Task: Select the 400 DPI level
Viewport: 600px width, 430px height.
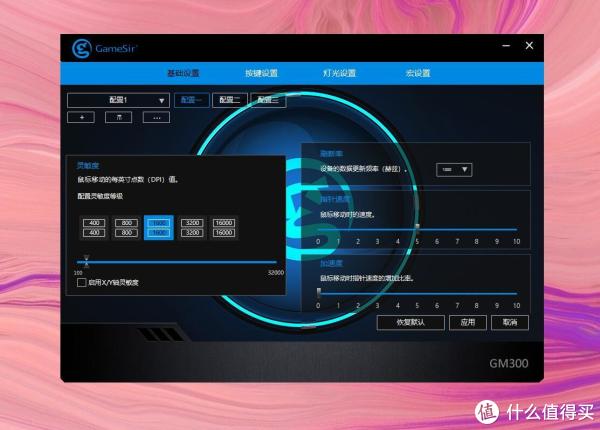Action: [94, 228]
